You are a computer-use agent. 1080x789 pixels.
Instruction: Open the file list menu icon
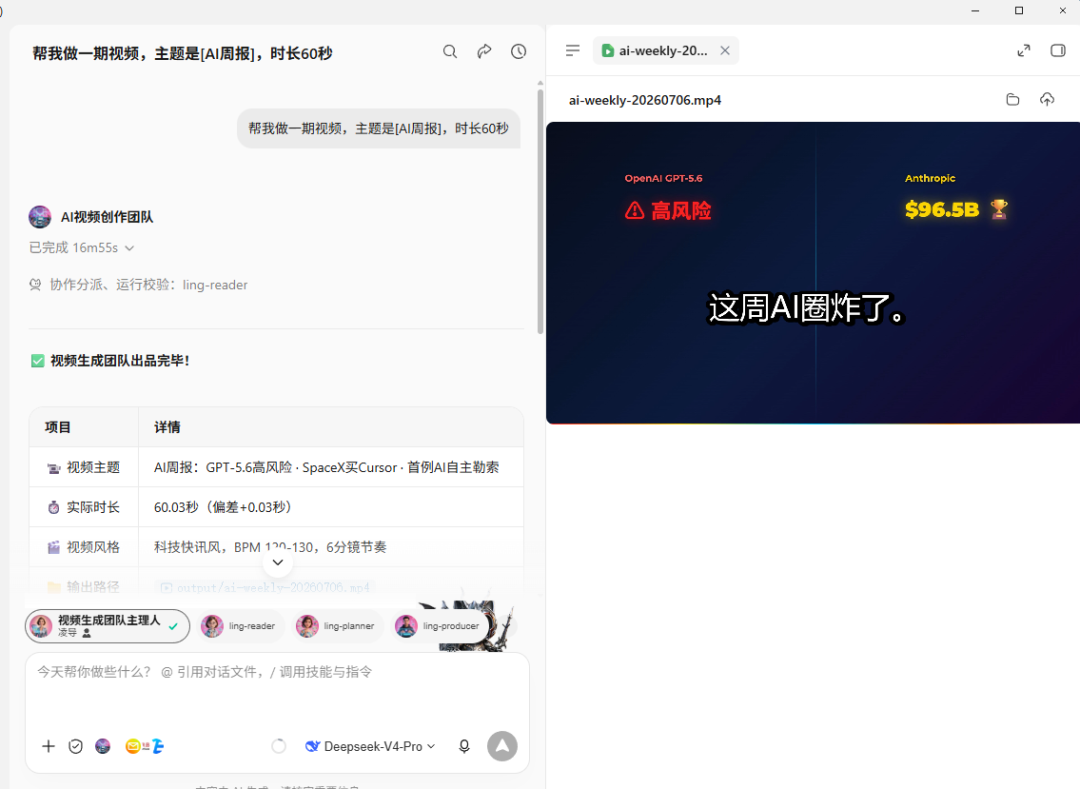[572, 51]
